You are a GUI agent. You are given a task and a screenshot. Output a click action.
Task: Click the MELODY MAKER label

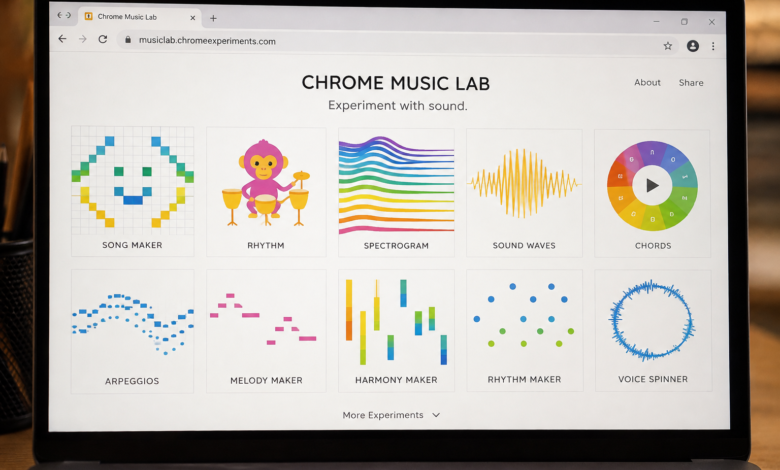click(x=266, y=380)
